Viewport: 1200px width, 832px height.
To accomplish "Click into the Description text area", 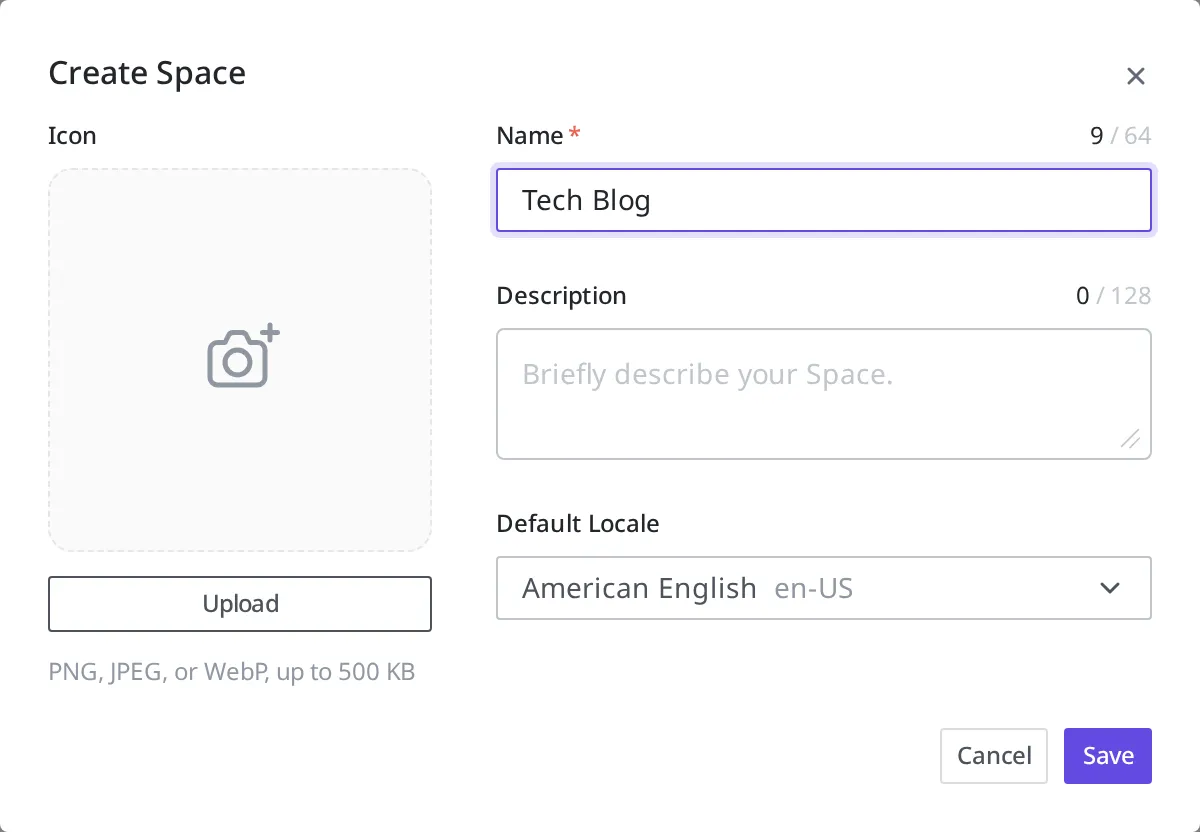I will click(823, 394).
